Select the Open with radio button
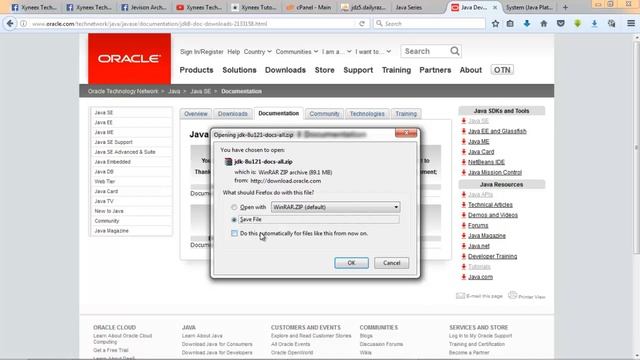This screenshot has height=360, width=640. [x=234, y=207]
